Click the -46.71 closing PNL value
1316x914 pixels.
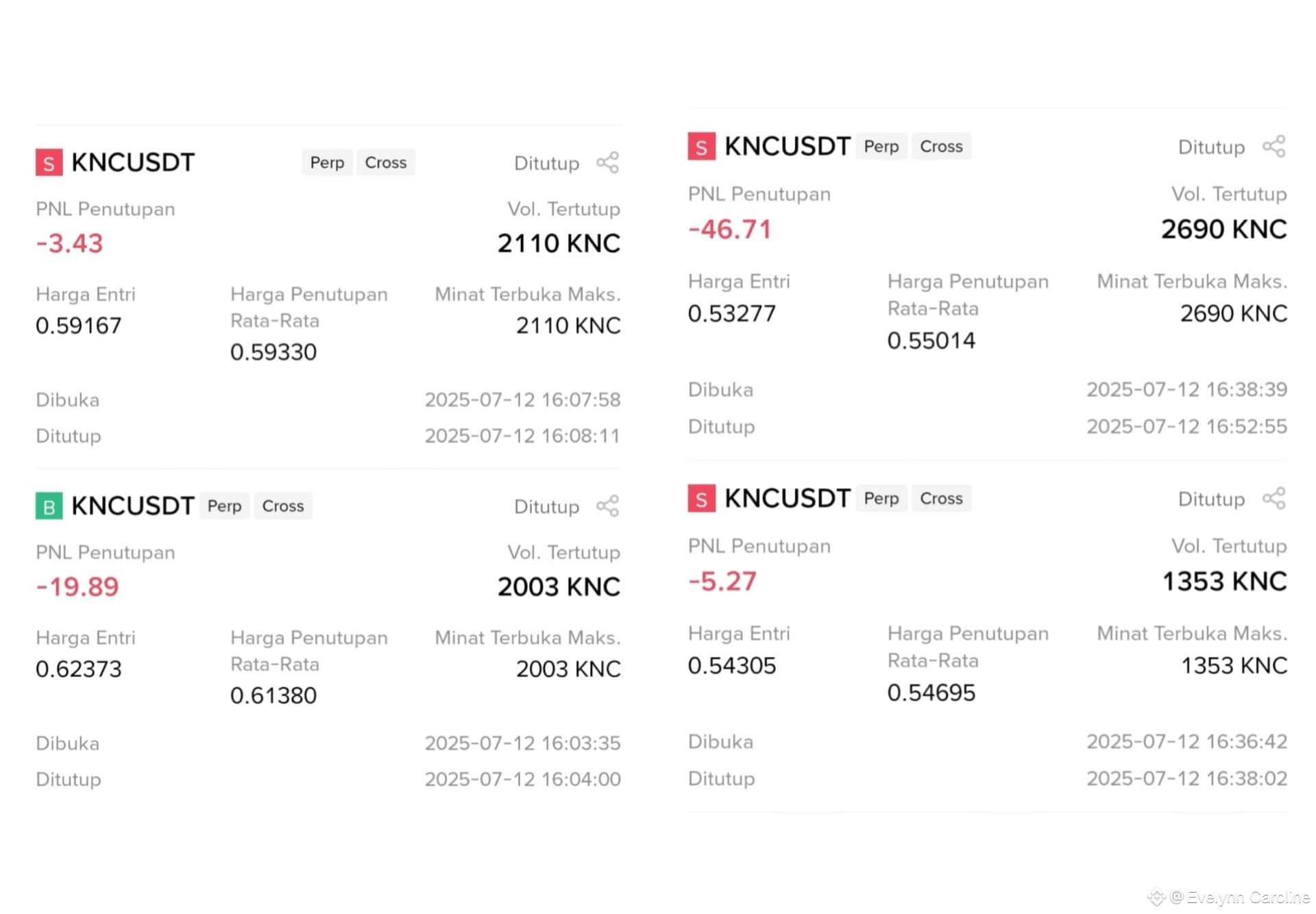pyautogui.click(x=730, y=229)
